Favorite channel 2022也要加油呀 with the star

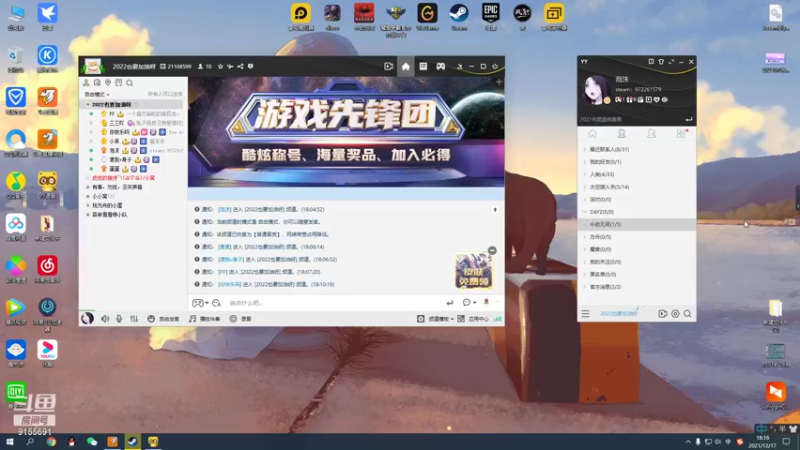point(220,66)
